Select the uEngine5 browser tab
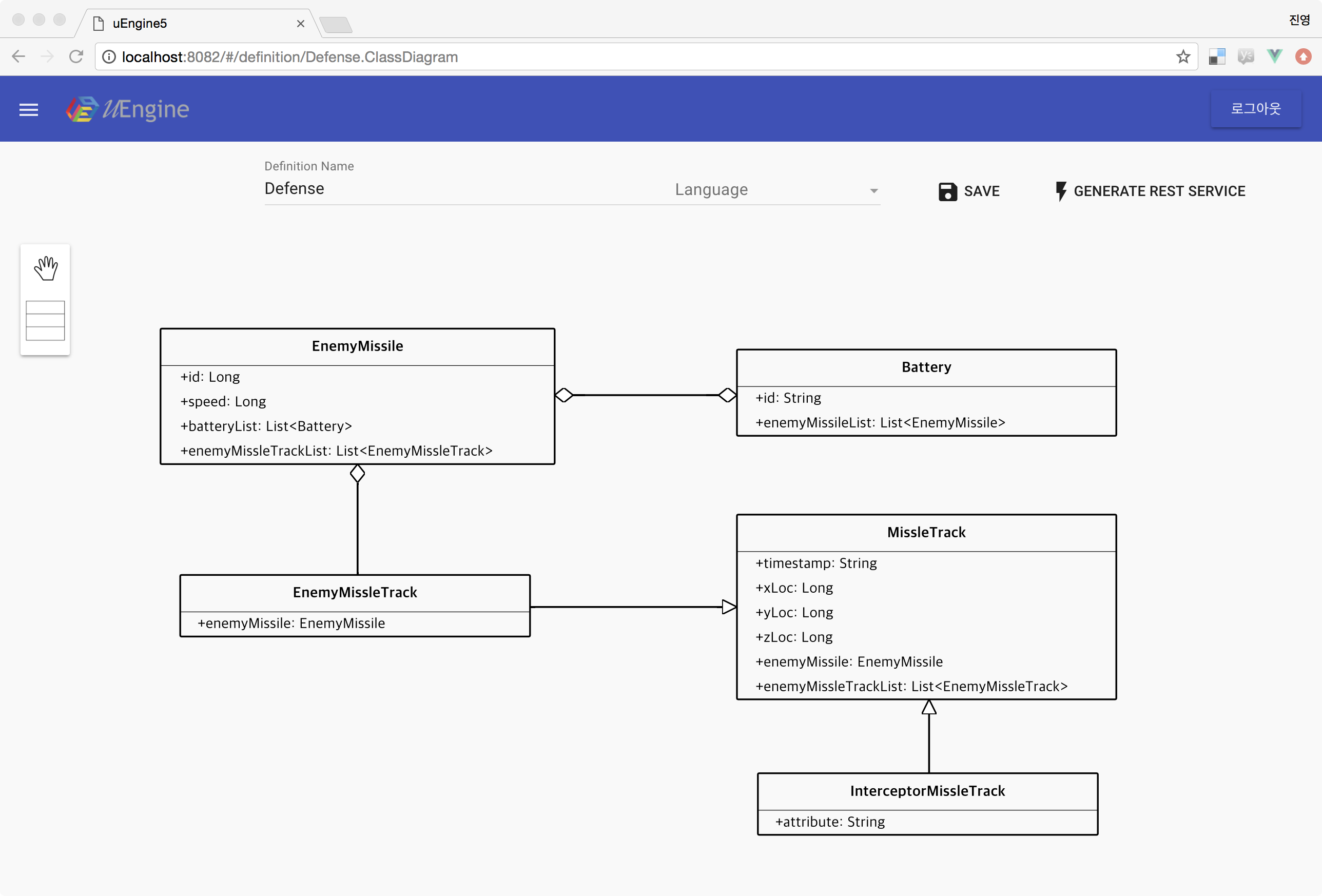1322x896 pixels. coord(199,23)
